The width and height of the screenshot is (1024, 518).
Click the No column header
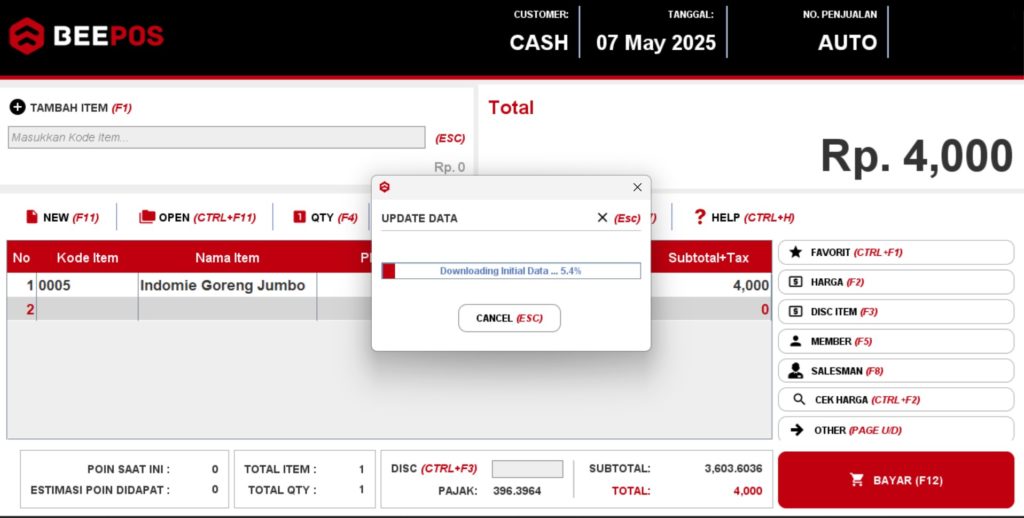click(x=21, y=258)
